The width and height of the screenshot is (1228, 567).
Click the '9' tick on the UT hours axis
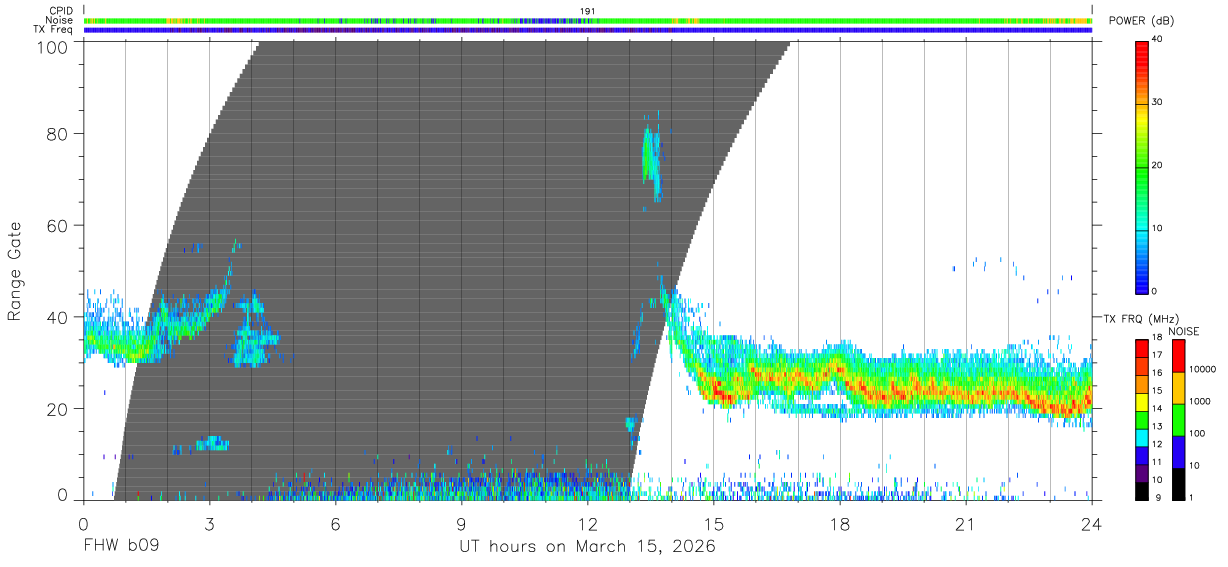pyautogui.click(x=462, y=524)
